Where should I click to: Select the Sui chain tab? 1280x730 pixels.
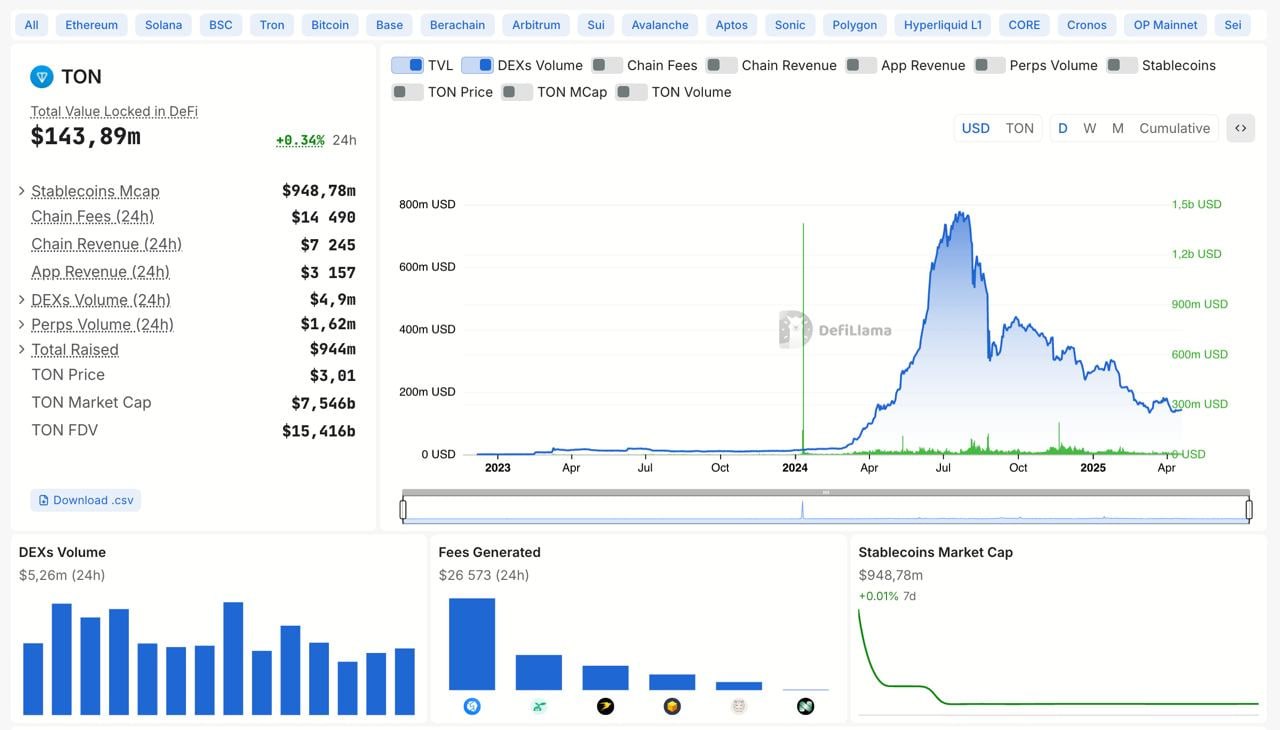pyautogui.click(x=596, y=25)
